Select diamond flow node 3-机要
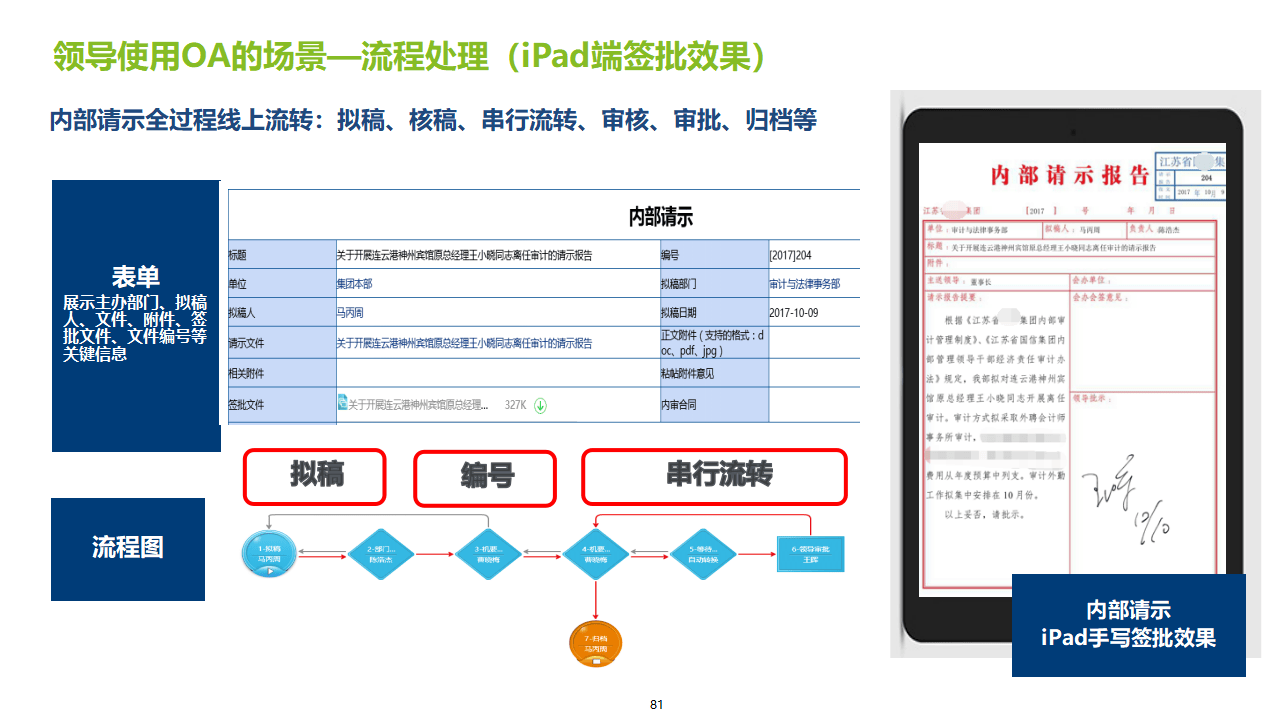The width and height of the screenshot is (1280, 720). click(x=488, y=554)
